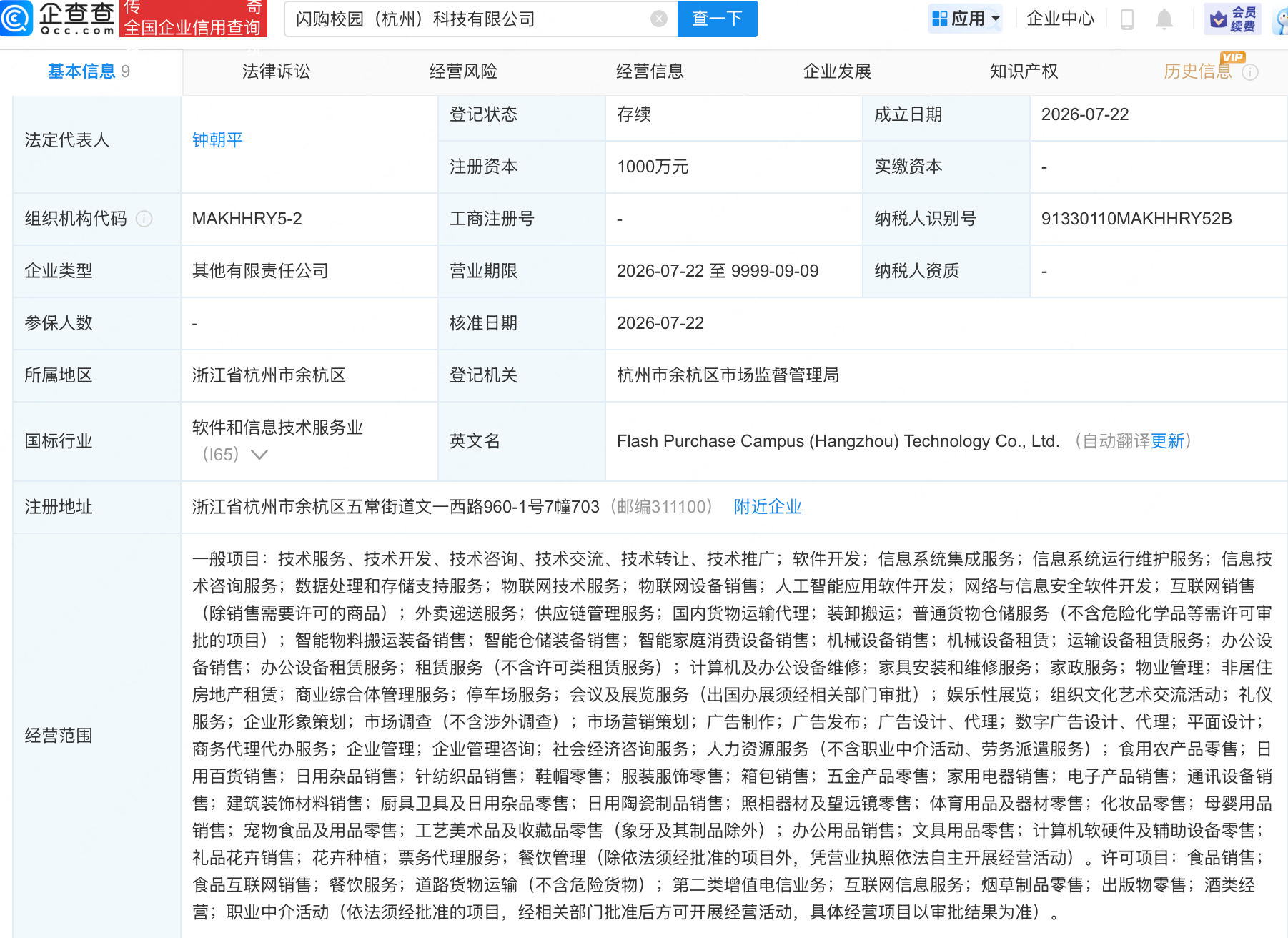Select 软件和信息技术服务业 industry text
This screenshot has height=938, width=1288.
pos(277,428)
